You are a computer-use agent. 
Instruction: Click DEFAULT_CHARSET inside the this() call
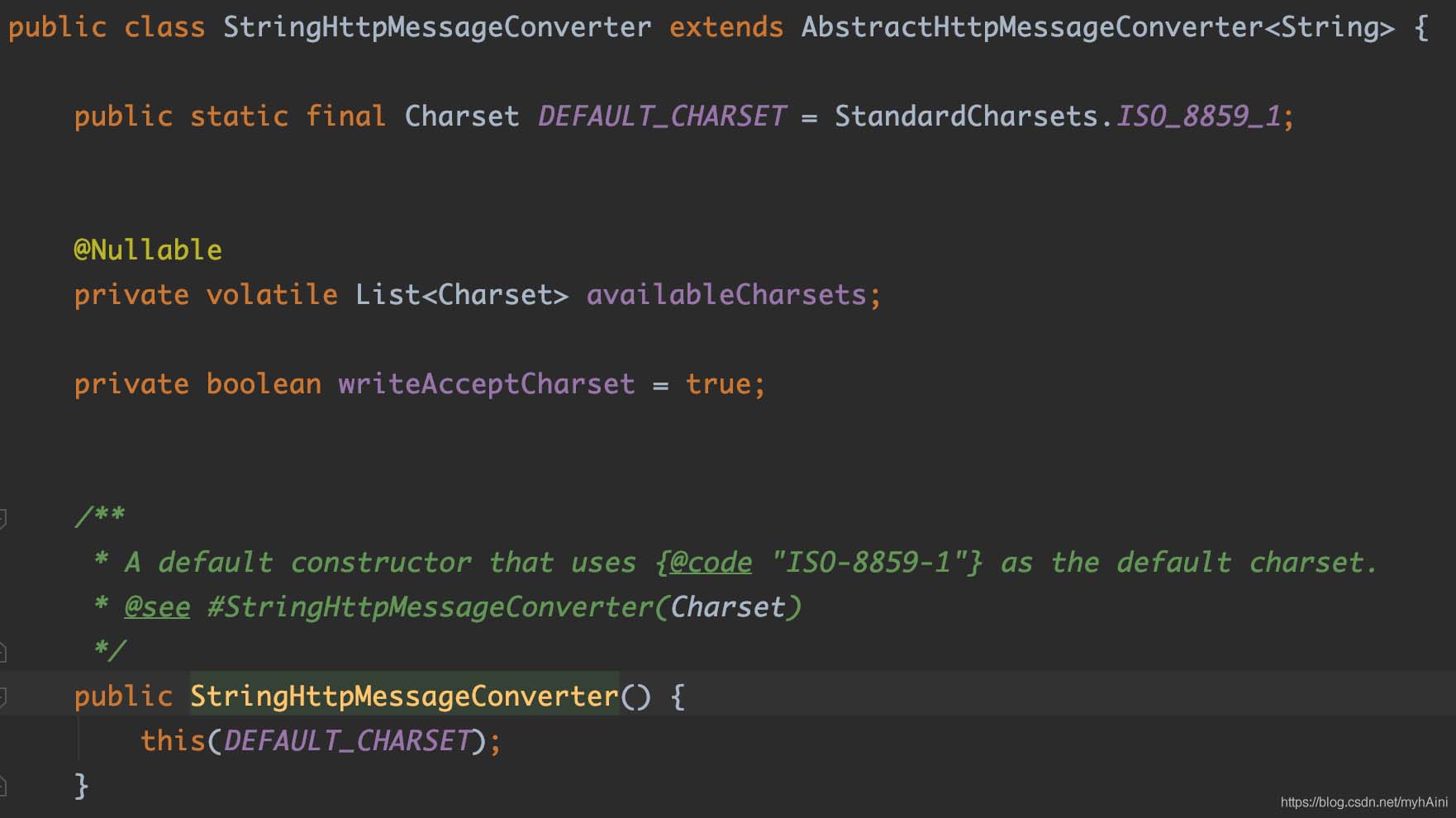click(347, 740)
